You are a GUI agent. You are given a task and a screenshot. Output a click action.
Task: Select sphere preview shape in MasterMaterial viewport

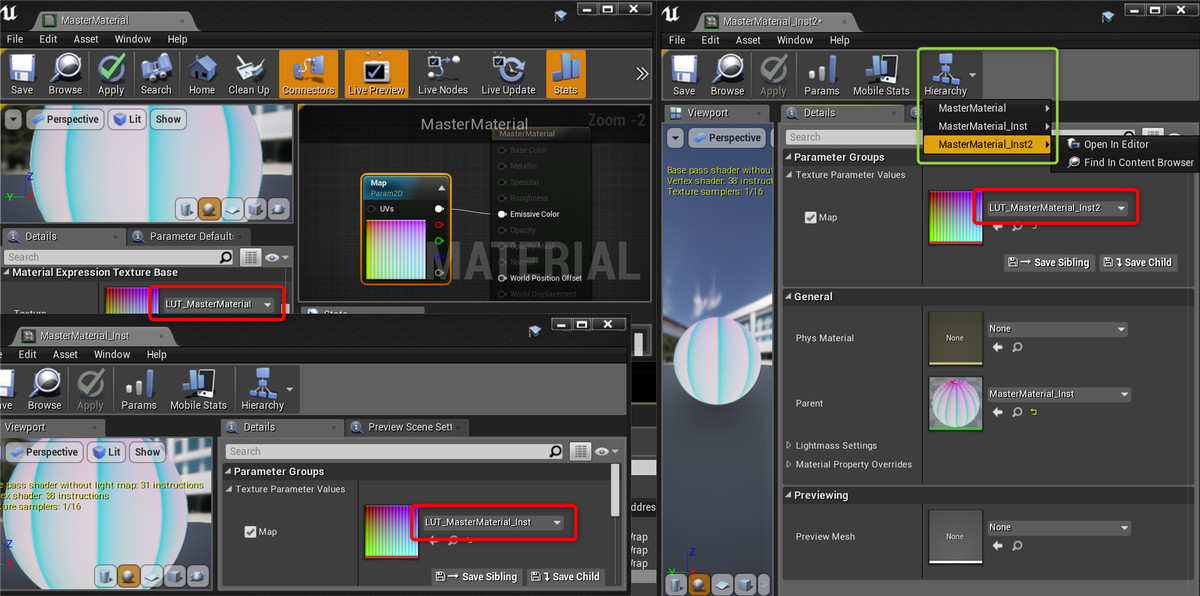coord(210,209)
